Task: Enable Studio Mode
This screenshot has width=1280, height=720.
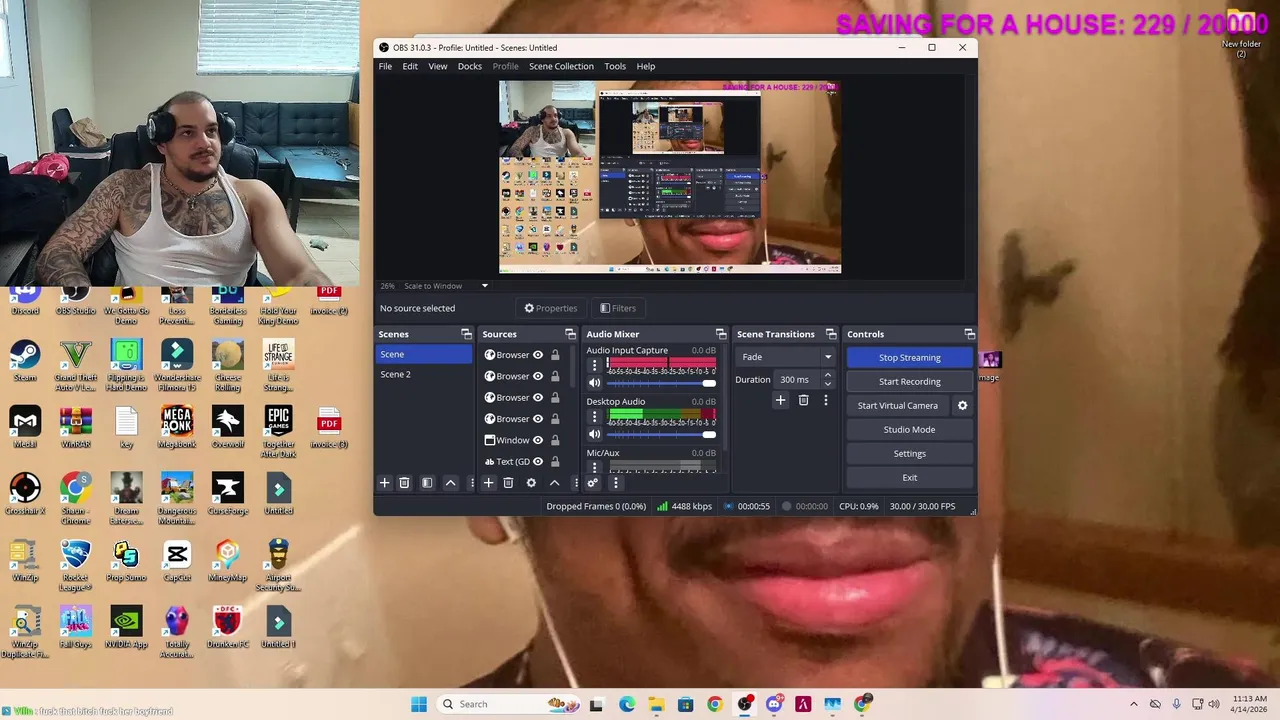Action: tap(909, 429)
